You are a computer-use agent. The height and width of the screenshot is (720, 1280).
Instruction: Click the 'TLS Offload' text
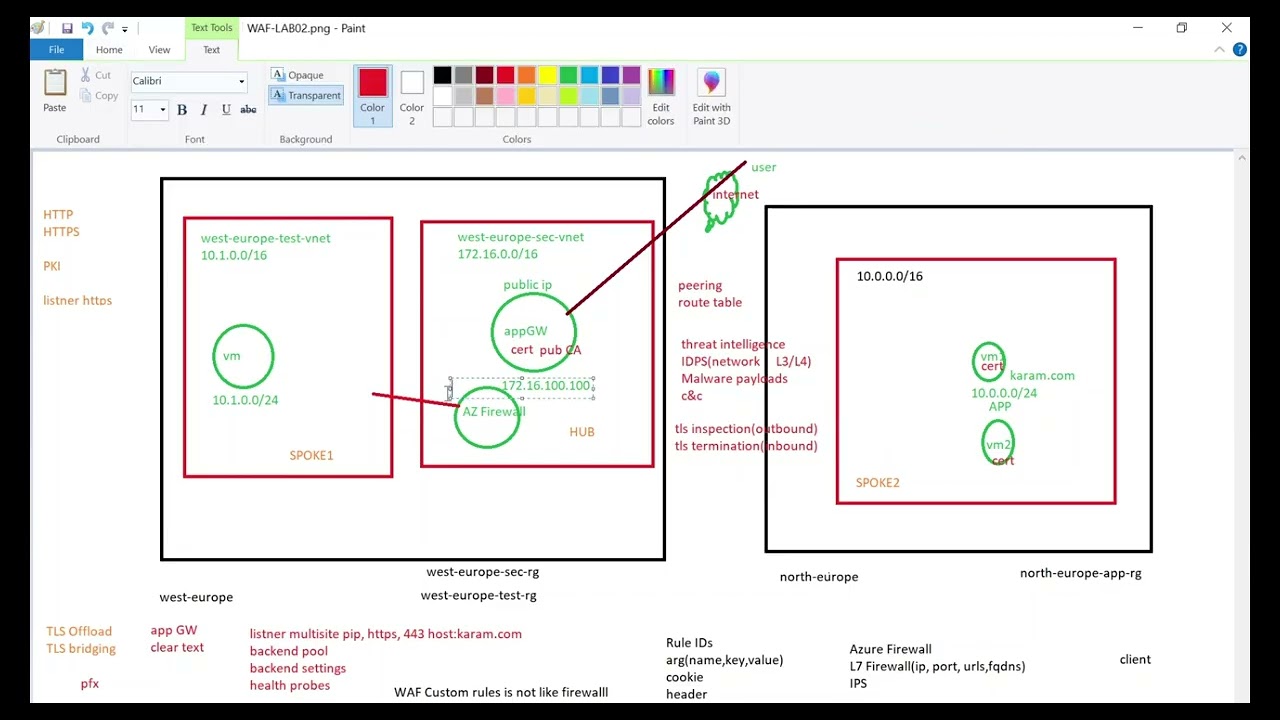tap(79, 631)
